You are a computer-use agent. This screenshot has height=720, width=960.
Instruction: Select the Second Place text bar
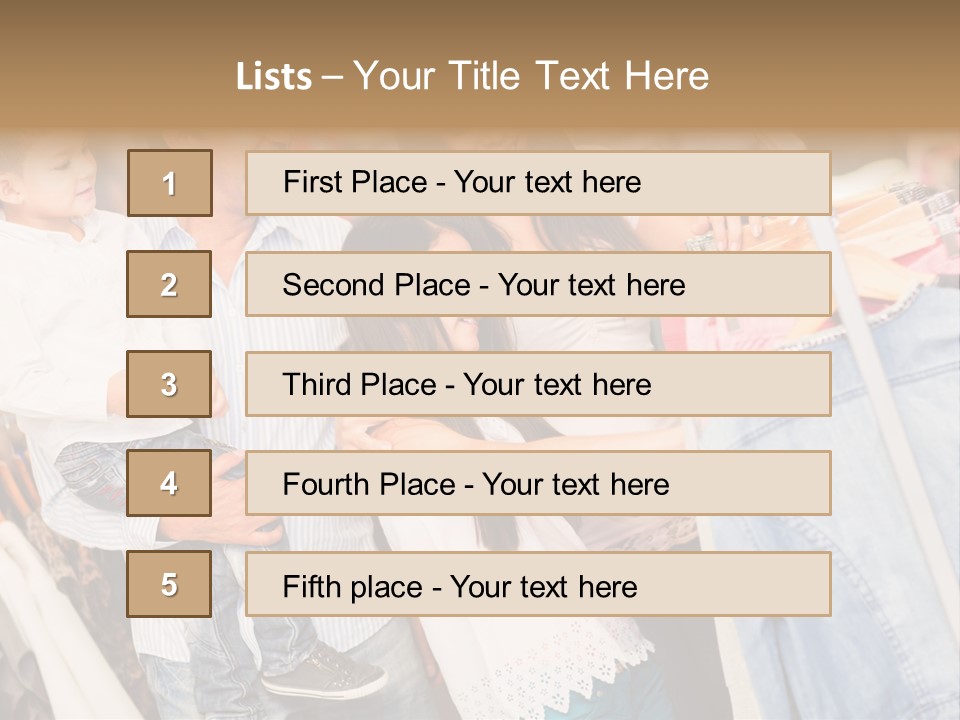pos(538,284)
